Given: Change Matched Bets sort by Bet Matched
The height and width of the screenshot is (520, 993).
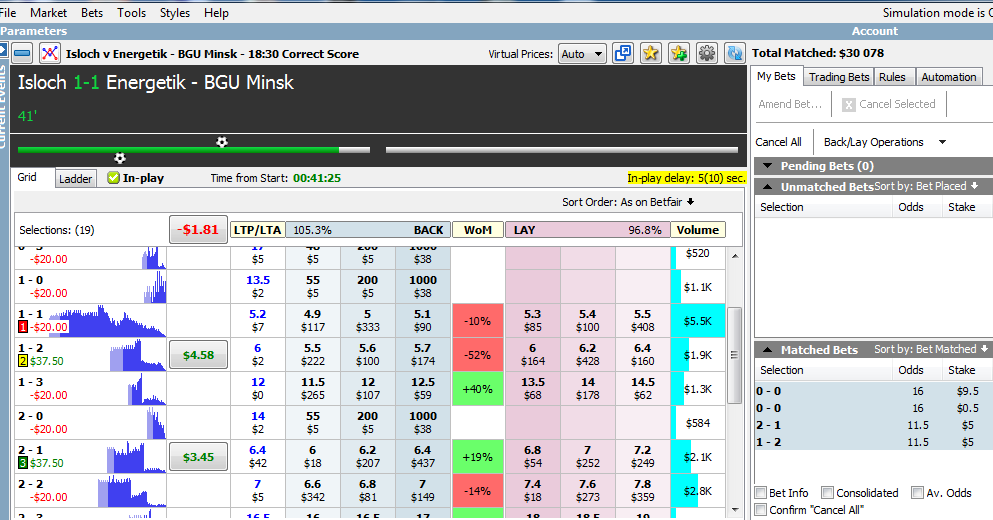Looking at the screenshot, I should pyautogui.click(x=931, y=349).
